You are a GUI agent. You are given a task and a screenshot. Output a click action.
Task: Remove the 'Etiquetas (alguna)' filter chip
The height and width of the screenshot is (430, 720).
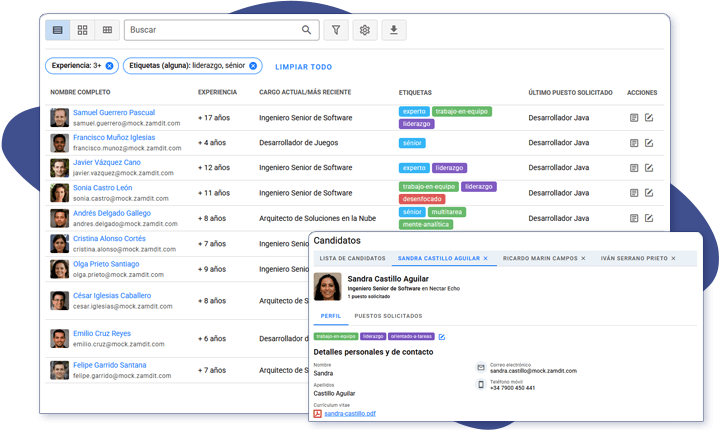[253, 66]
